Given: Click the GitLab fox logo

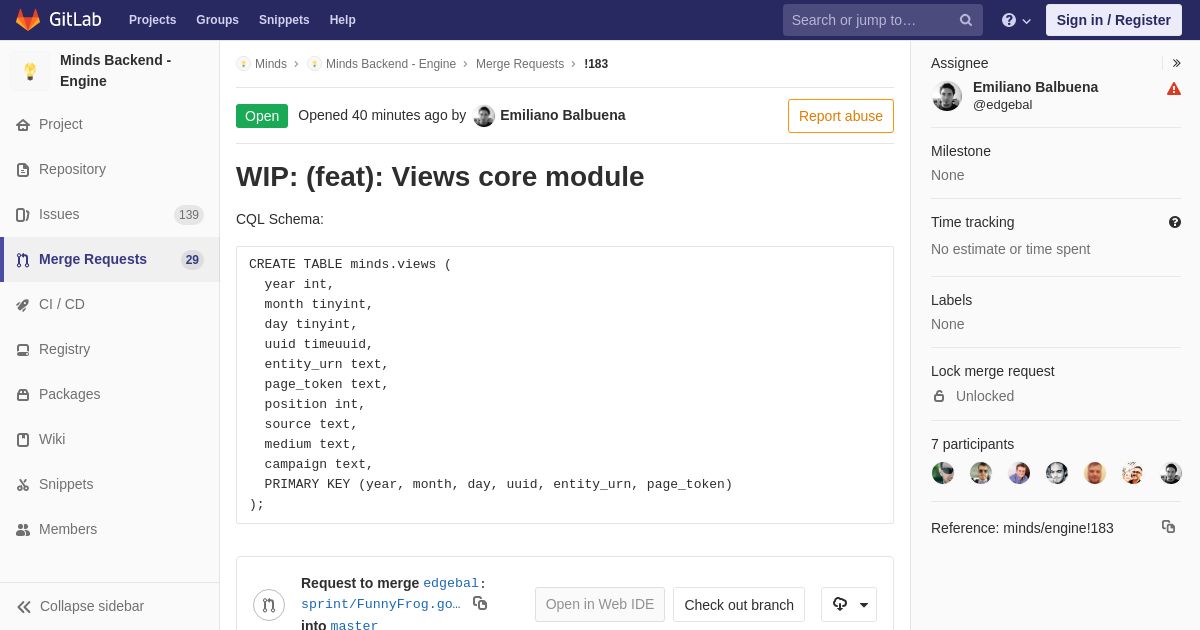Looking at the screenshot, I should coord(28,20).
